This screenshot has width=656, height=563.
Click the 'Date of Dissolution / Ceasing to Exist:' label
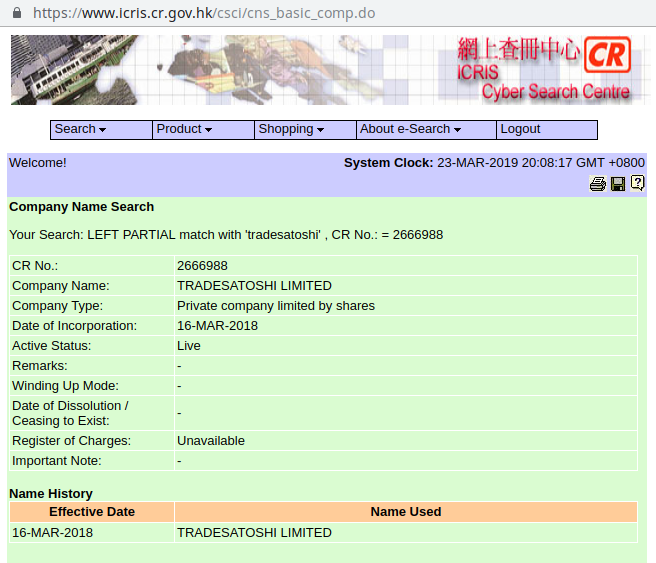(x=70, y=413)
